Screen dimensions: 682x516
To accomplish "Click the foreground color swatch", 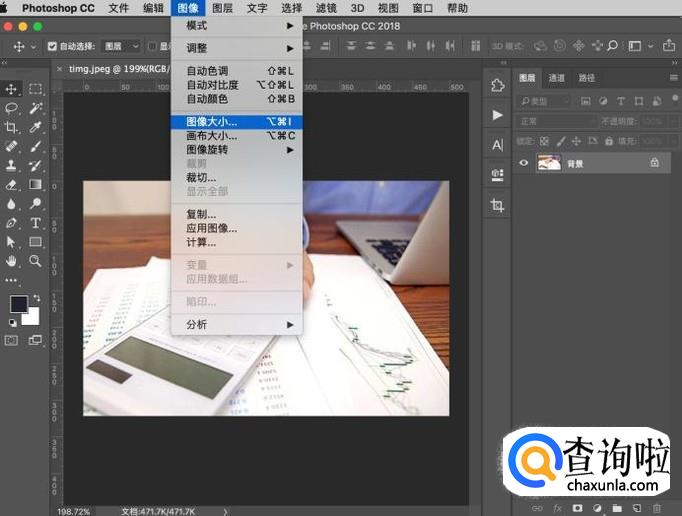I will (19, 304).
